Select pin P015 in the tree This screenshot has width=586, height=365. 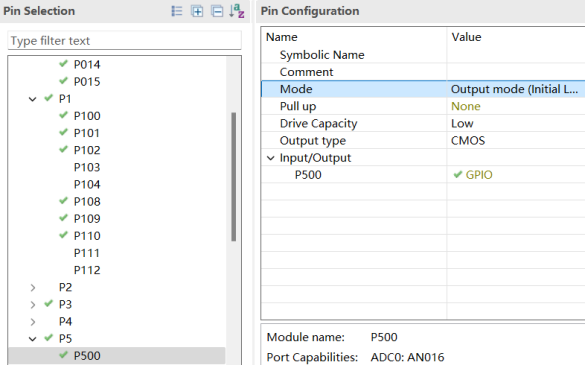tap(87, 82)
